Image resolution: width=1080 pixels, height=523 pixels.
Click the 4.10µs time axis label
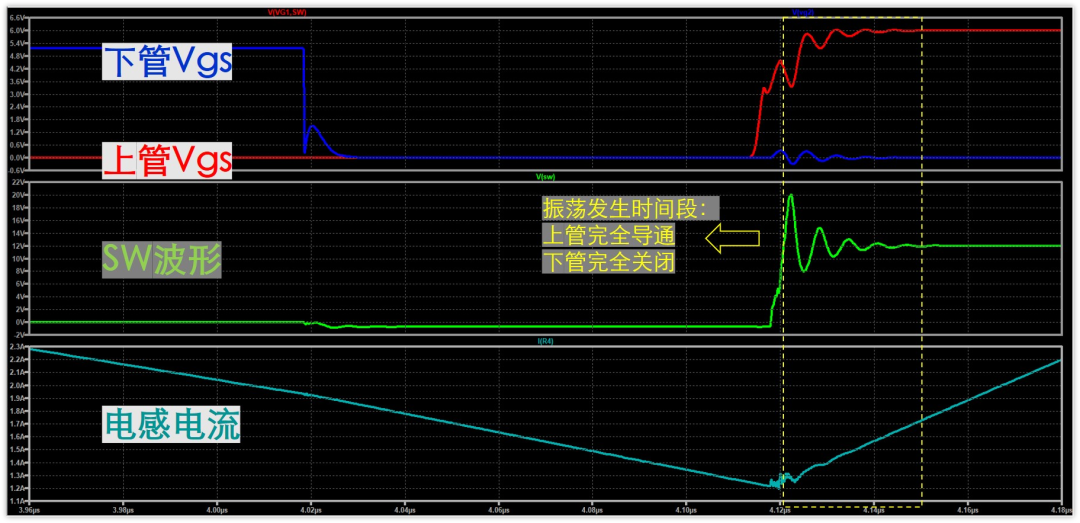coord(685,511)
